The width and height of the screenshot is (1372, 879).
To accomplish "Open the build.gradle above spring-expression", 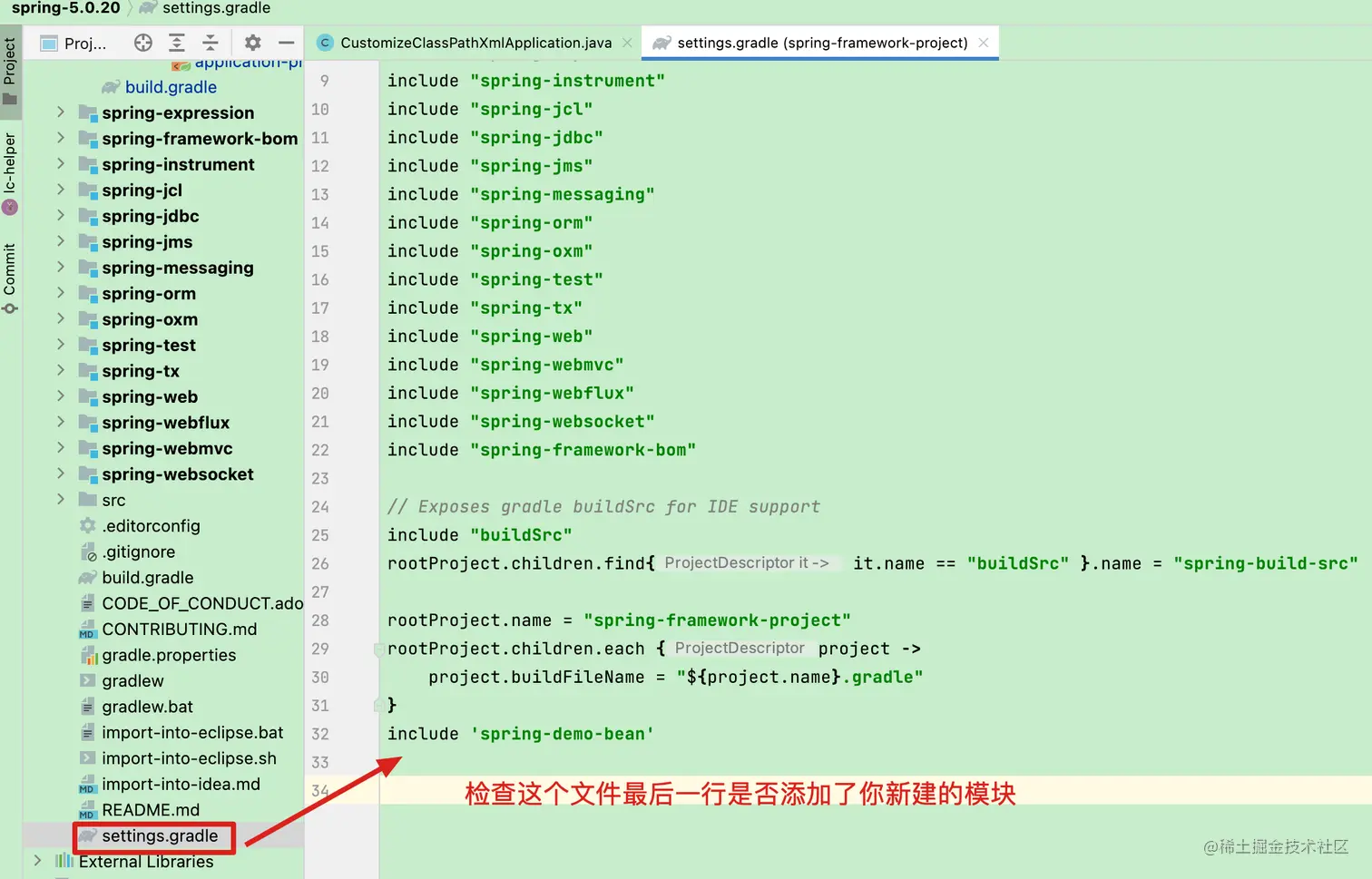I will click(x=171, y=87).
